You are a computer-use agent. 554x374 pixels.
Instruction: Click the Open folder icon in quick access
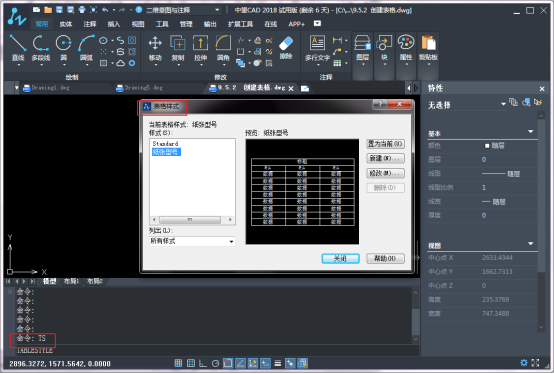point(48,10)
